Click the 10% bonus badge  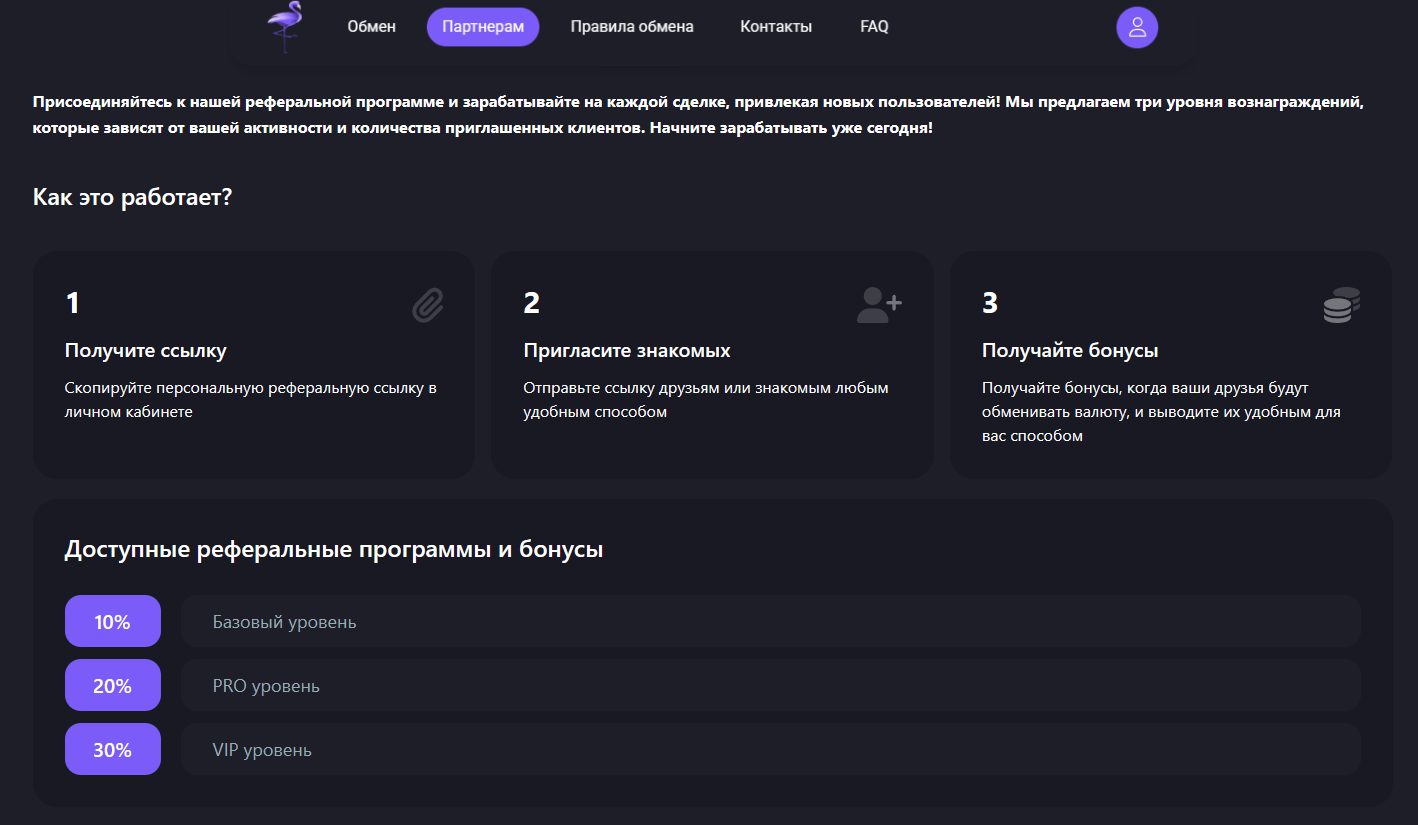click(113, 622)
